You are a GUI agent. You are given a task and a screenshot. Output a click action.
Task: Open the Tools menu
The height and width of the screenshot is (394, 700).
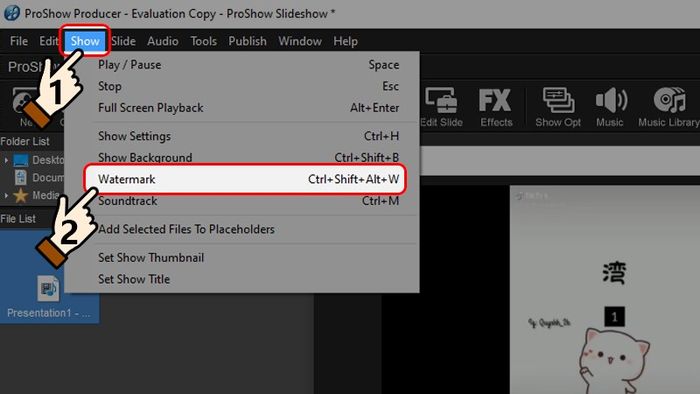click(204, 41)
